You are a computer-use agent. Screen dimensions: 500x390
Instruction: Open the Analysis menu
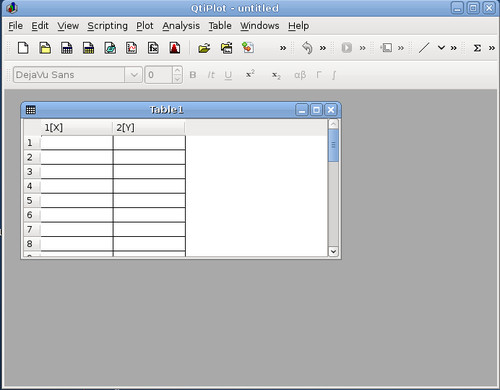[181, 26]
